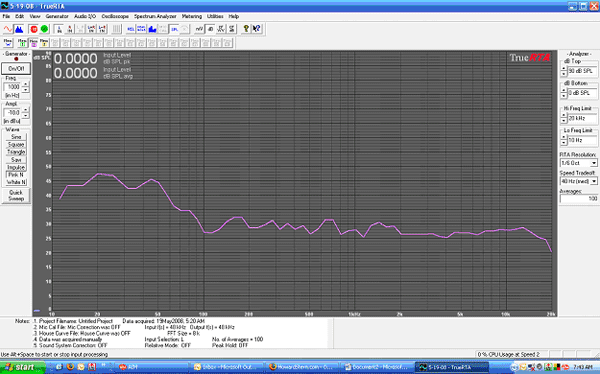
Task: Open the yellow question mark help icon
Action: 246,29
